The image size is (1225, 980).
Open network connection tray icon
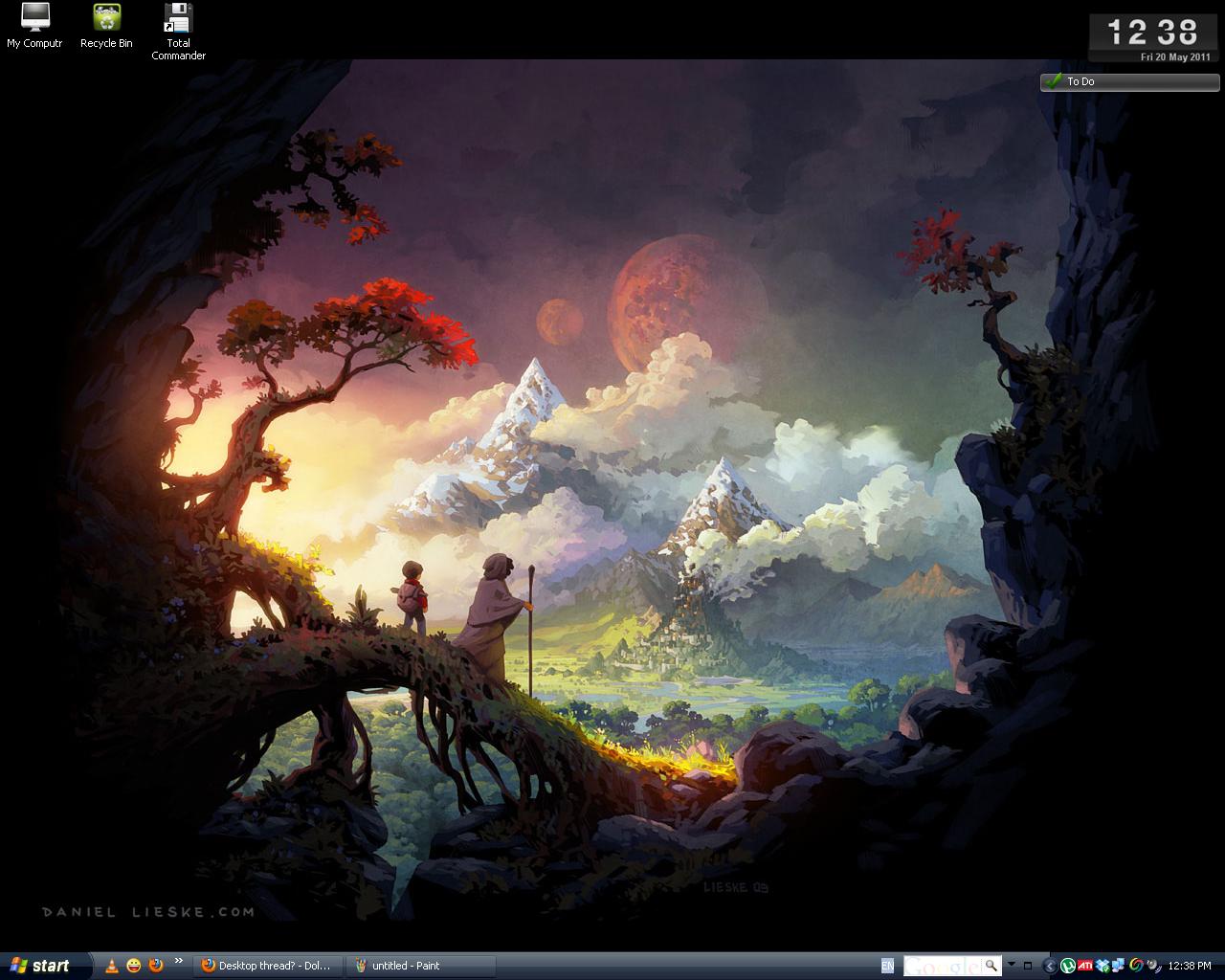click(1118, 966)
